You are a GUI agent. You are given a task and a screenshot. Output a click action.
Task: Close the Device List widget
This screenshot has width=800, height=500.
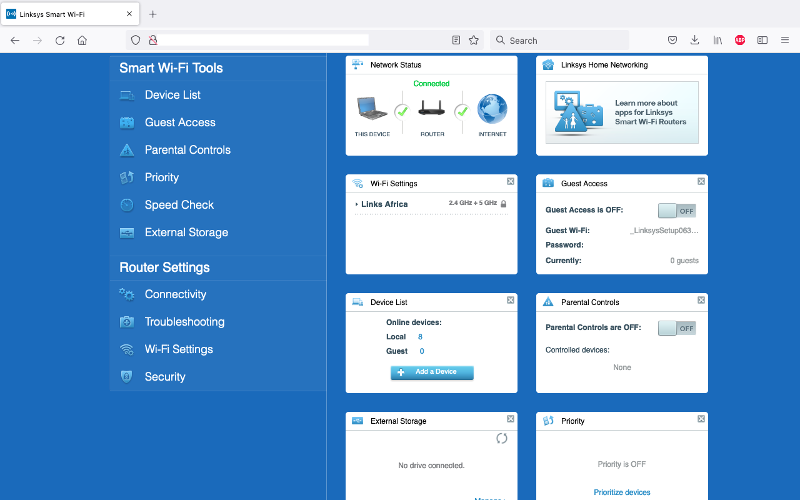click(510, 300)
